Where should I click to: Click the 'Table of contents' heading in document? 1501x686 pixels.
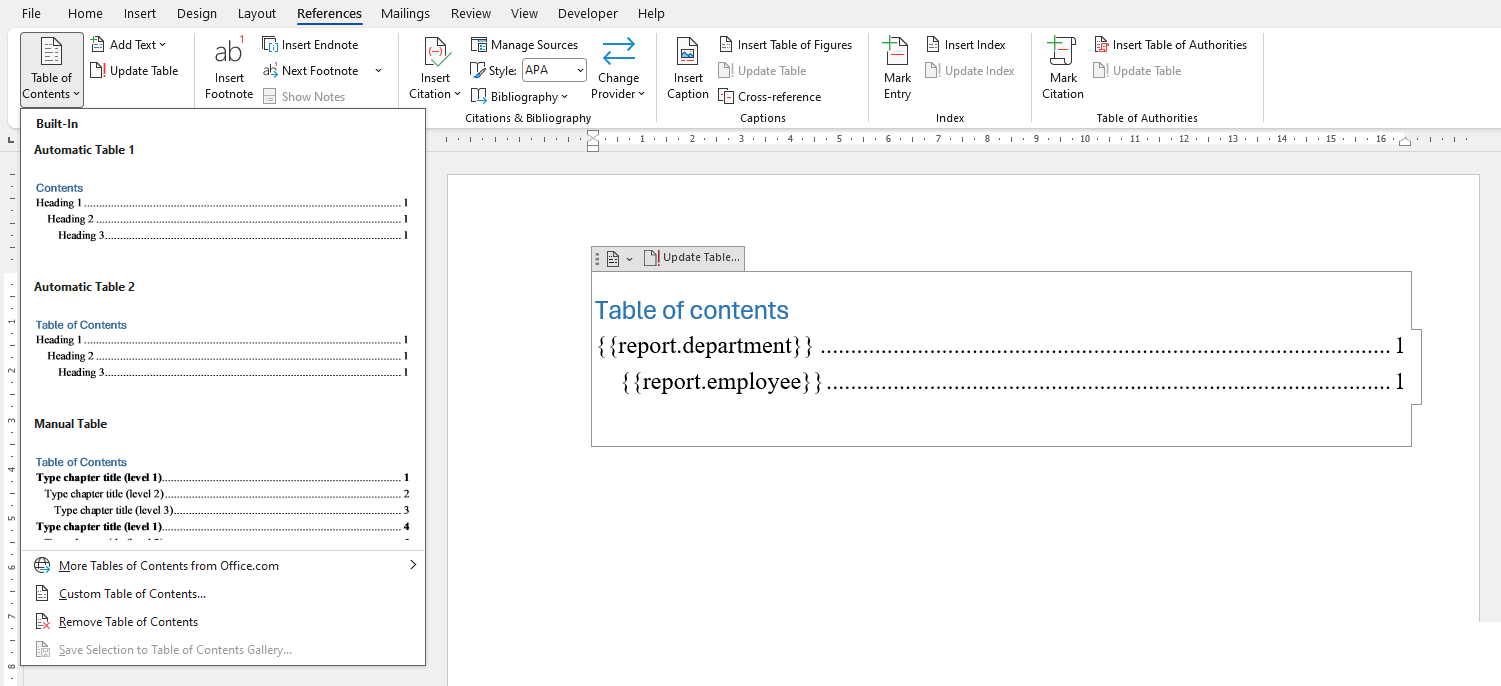[x=692, y=310]
